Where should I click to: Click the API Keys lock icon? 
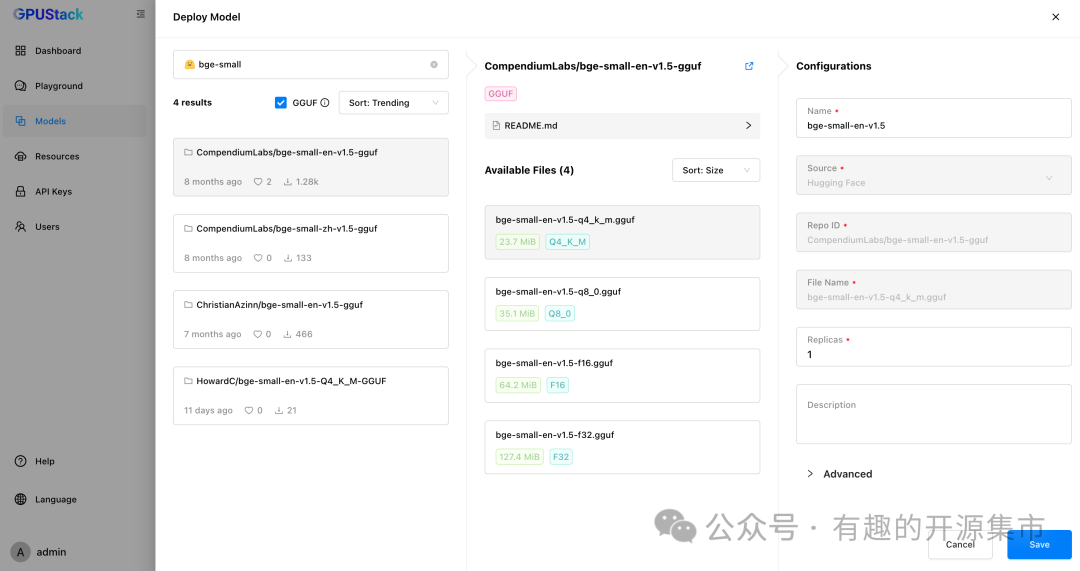click(21, 191)
